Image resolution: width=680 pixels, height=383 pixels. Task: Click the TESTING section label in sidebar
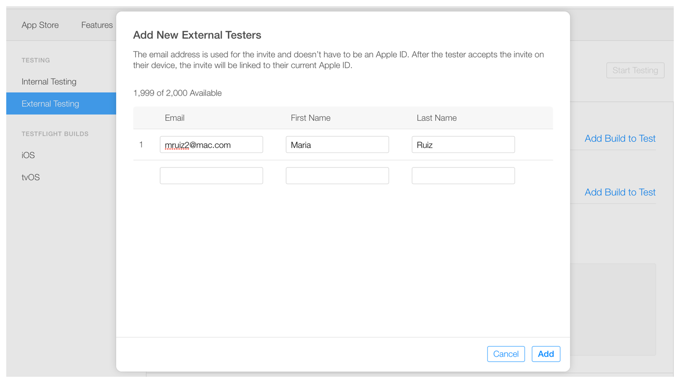(36, 60)
